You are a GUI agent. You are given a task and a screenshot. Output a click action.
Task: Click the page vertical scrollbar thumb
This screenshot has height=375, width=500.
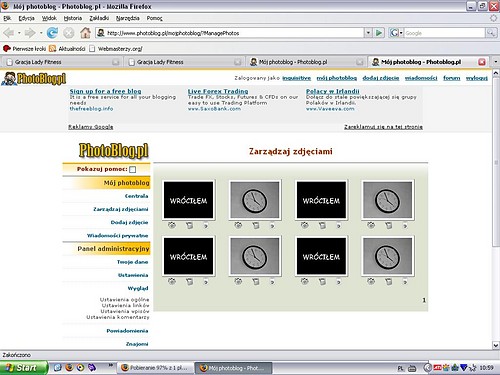(x=496, y=161)
